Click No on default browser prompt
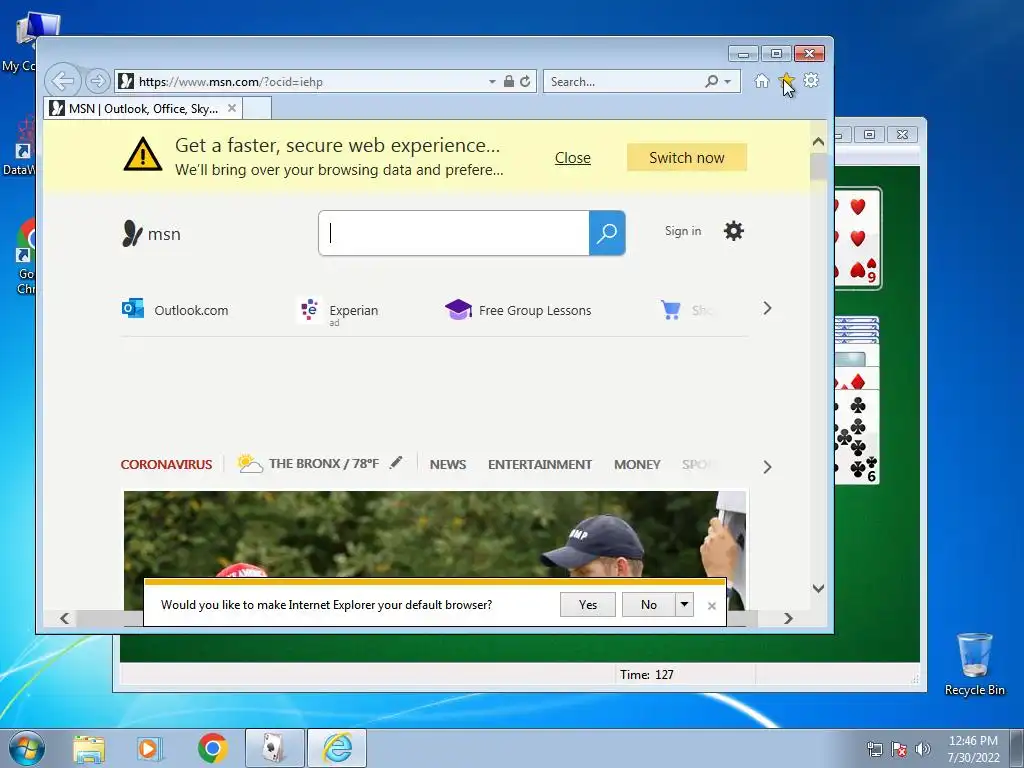 (x=648, y=605)
